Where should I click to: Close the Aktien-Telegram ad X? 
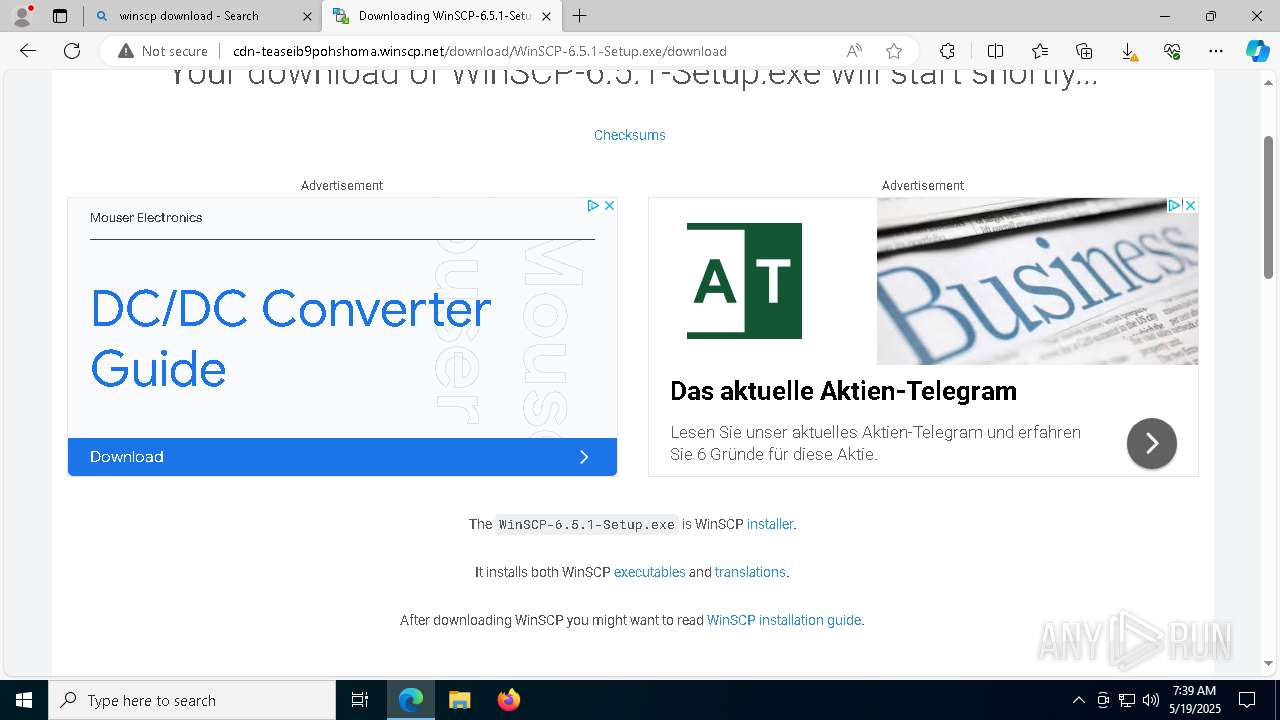(1190, 205)
